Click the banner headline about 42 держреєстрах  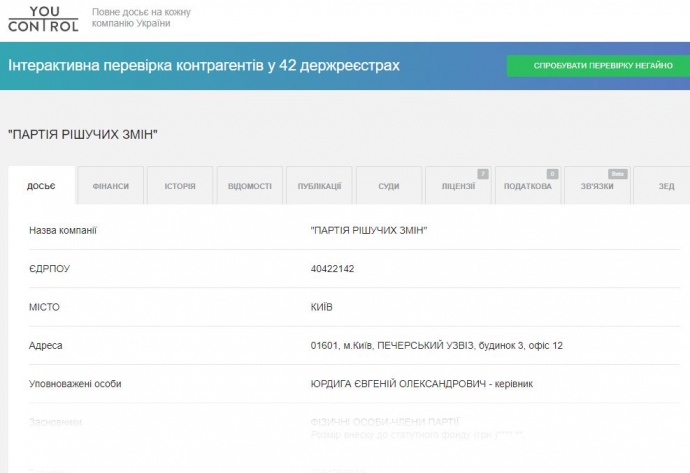tap(204, 66)
